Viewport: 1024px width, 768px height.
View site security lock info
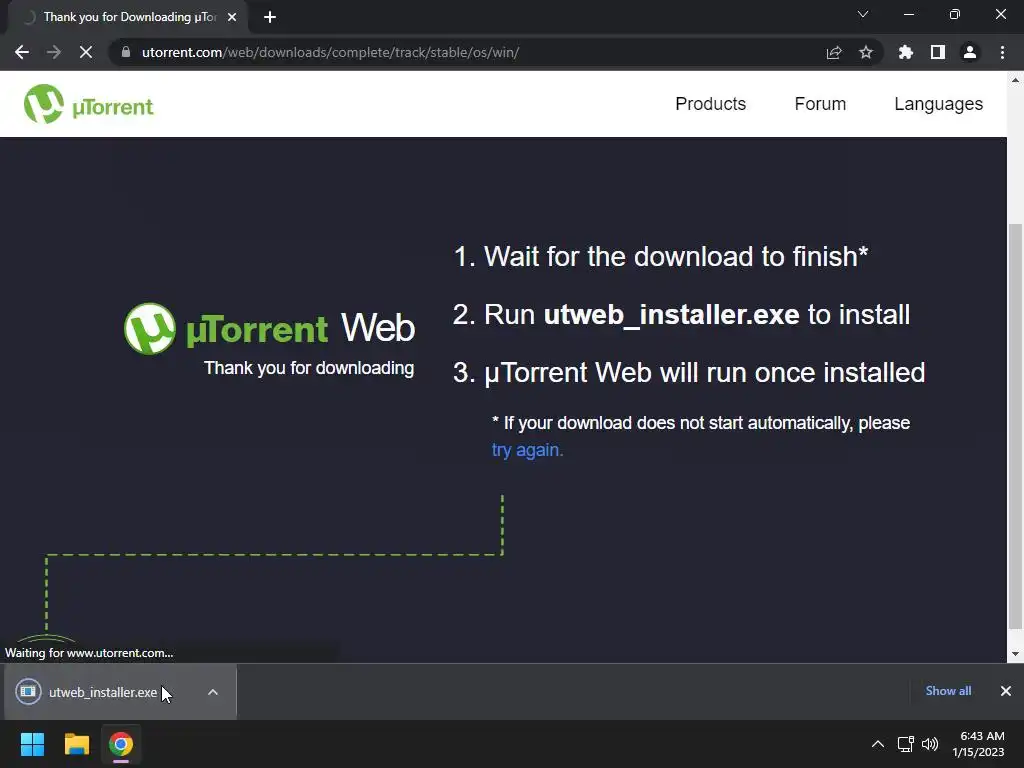pyautogui.click(x=126, y=52)
